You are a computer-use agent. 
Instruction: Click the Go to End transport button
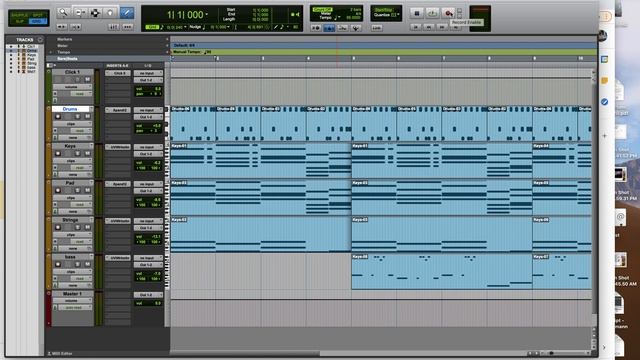point(456,27)
